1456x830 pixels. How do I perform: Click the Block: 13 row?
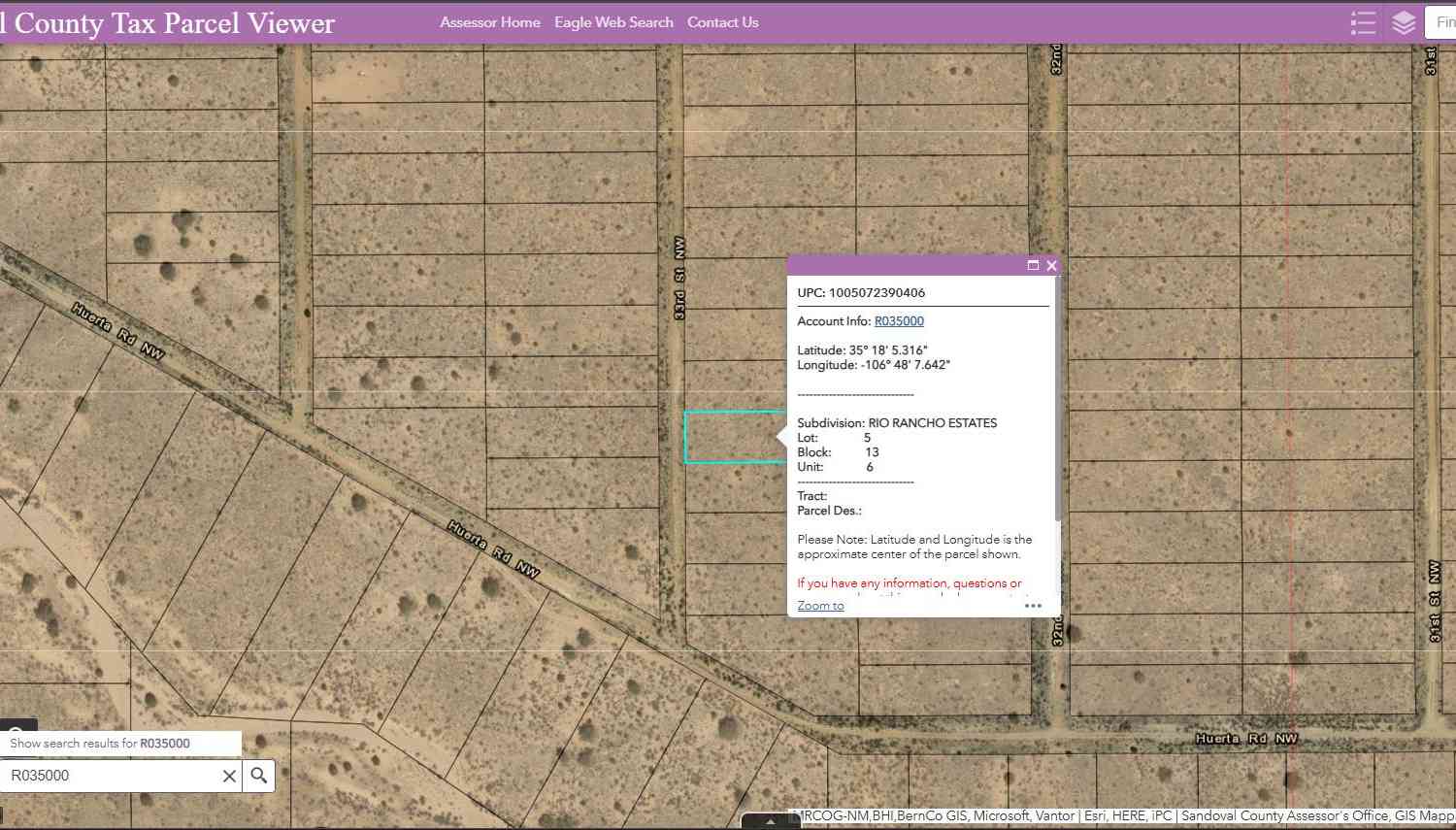tap(839, 452)
